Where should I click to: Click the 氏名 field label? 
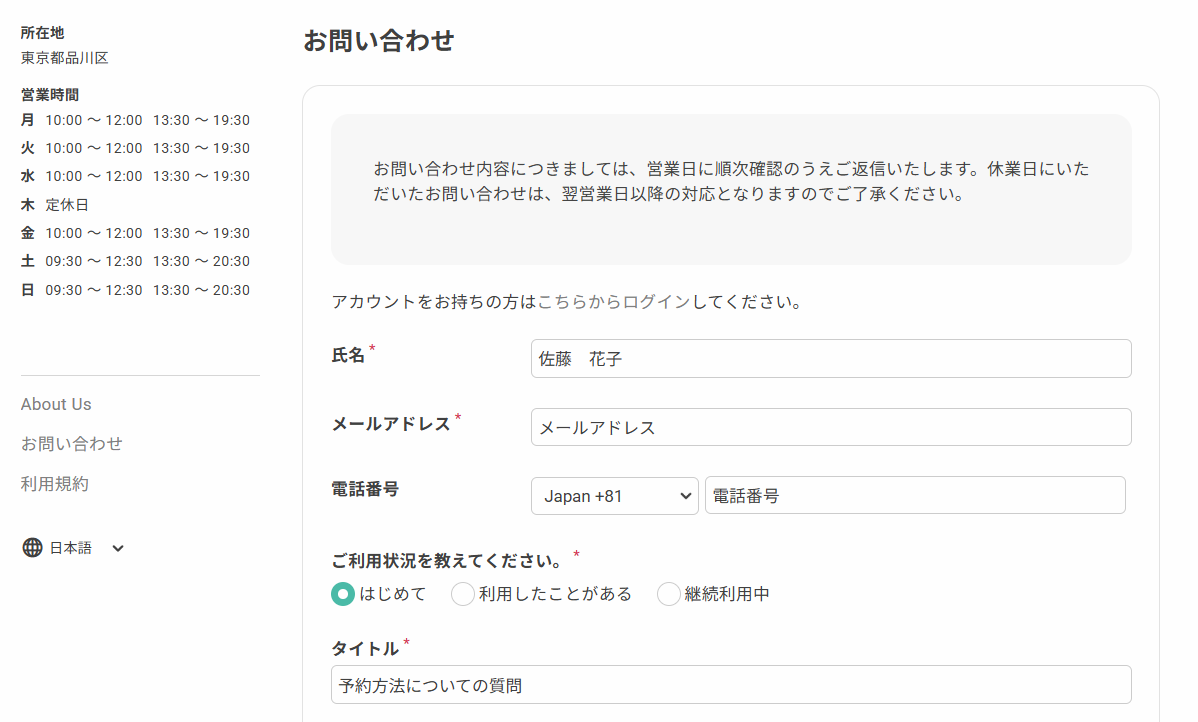348,355
